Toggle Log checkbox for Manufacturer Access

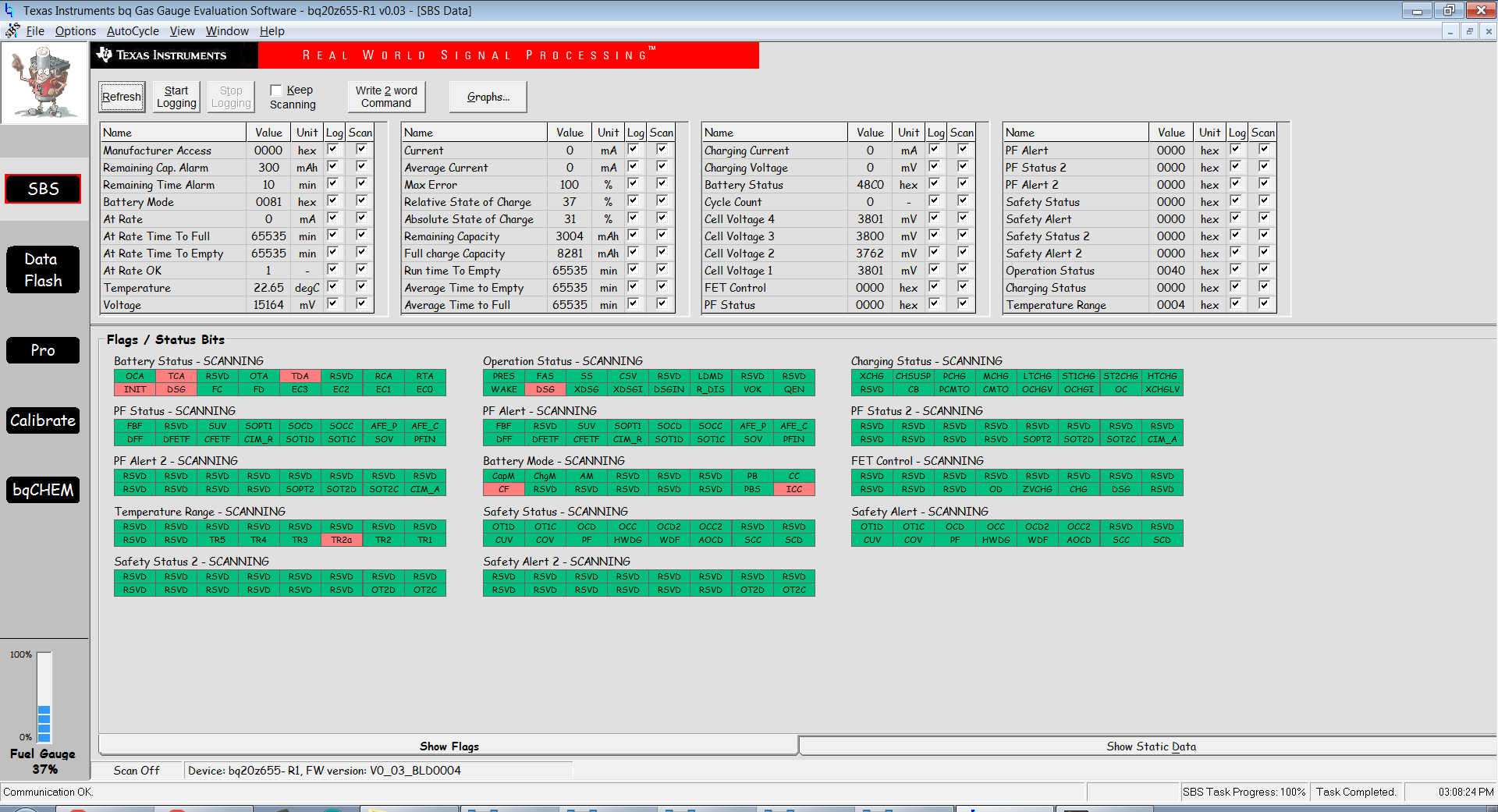pos(333,149)
